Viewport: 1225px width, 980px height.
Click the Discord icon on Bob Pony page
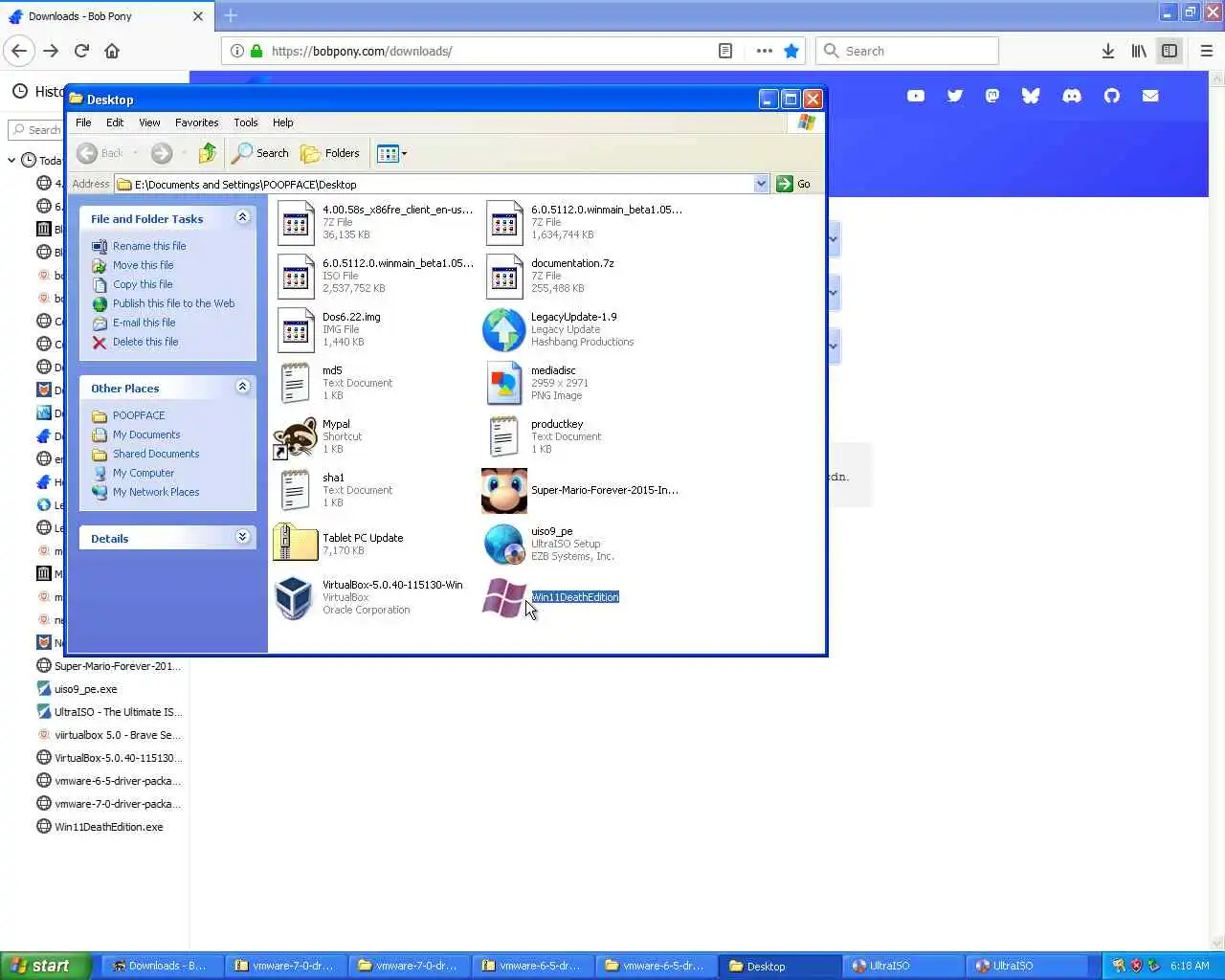click(1072, 96)
